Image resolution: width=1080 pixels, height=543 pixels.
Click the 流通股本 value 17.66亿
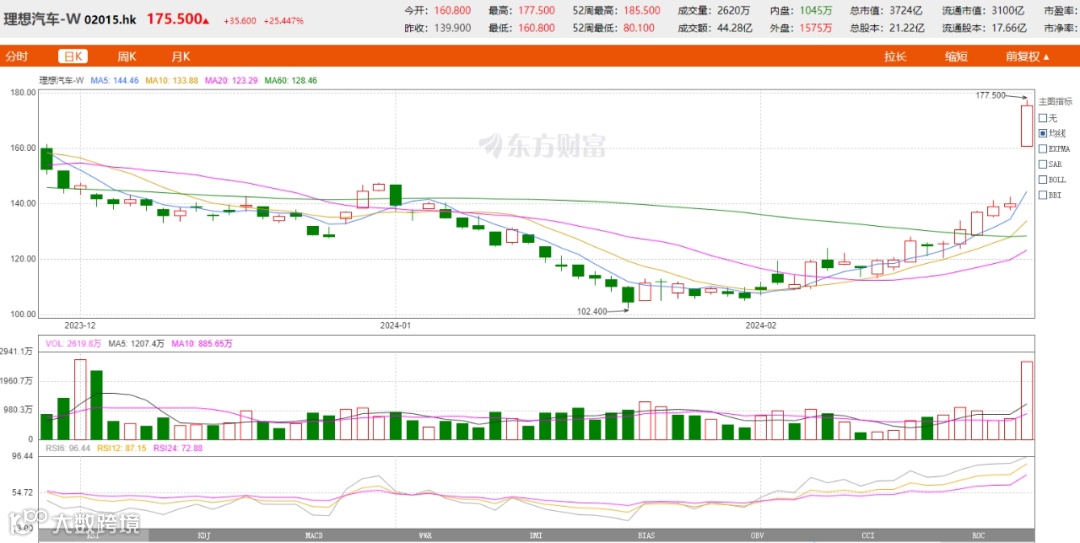[x=1008, y=28]
